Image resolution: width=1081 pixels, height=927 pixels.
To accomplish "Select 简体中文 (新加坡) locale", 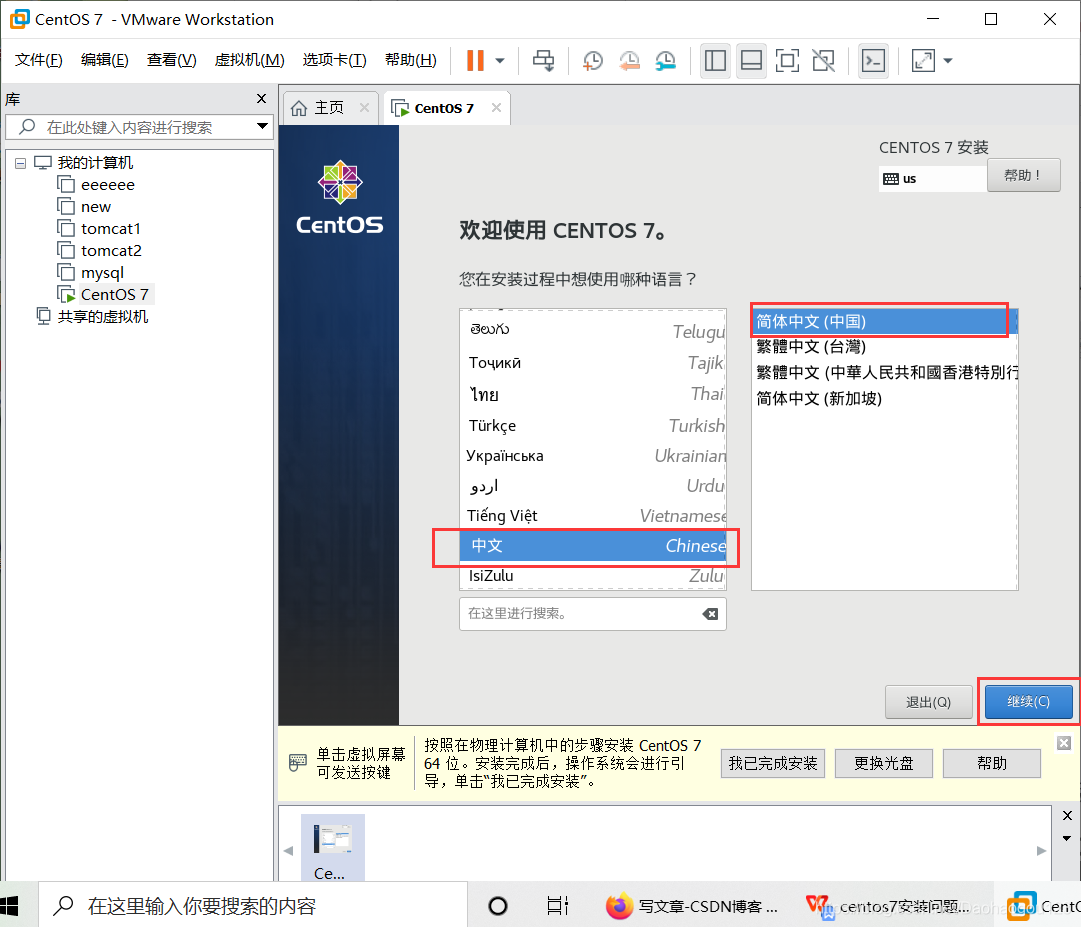I will [x=885, y=398].
